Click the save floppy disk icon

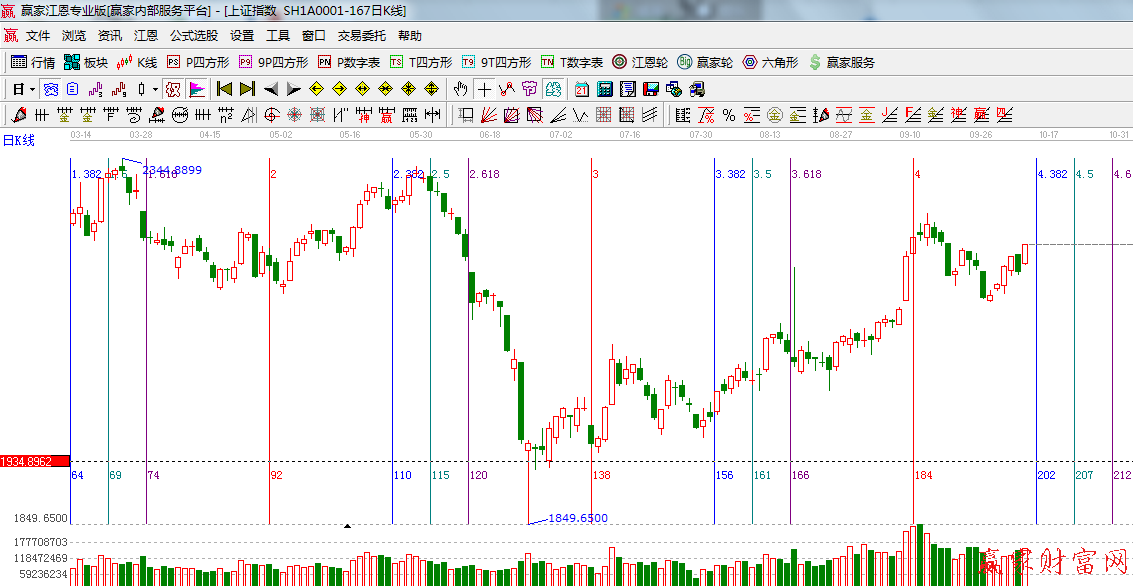point(651,89)
